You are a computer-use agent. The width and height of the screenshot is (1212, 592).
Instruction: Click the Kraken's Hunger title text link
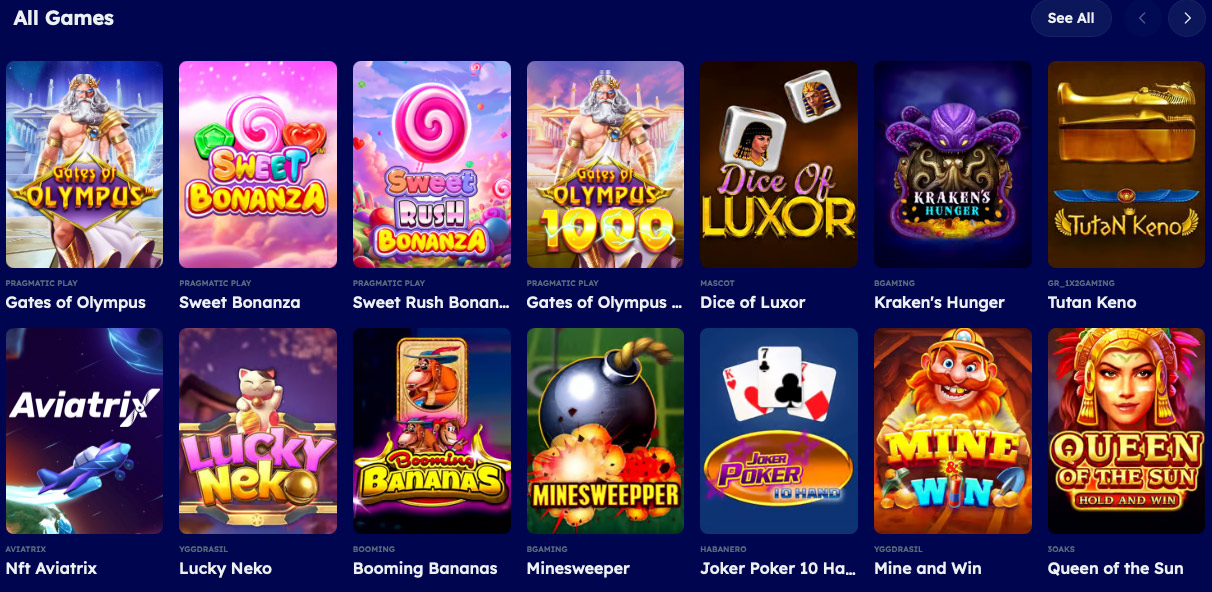939,302
